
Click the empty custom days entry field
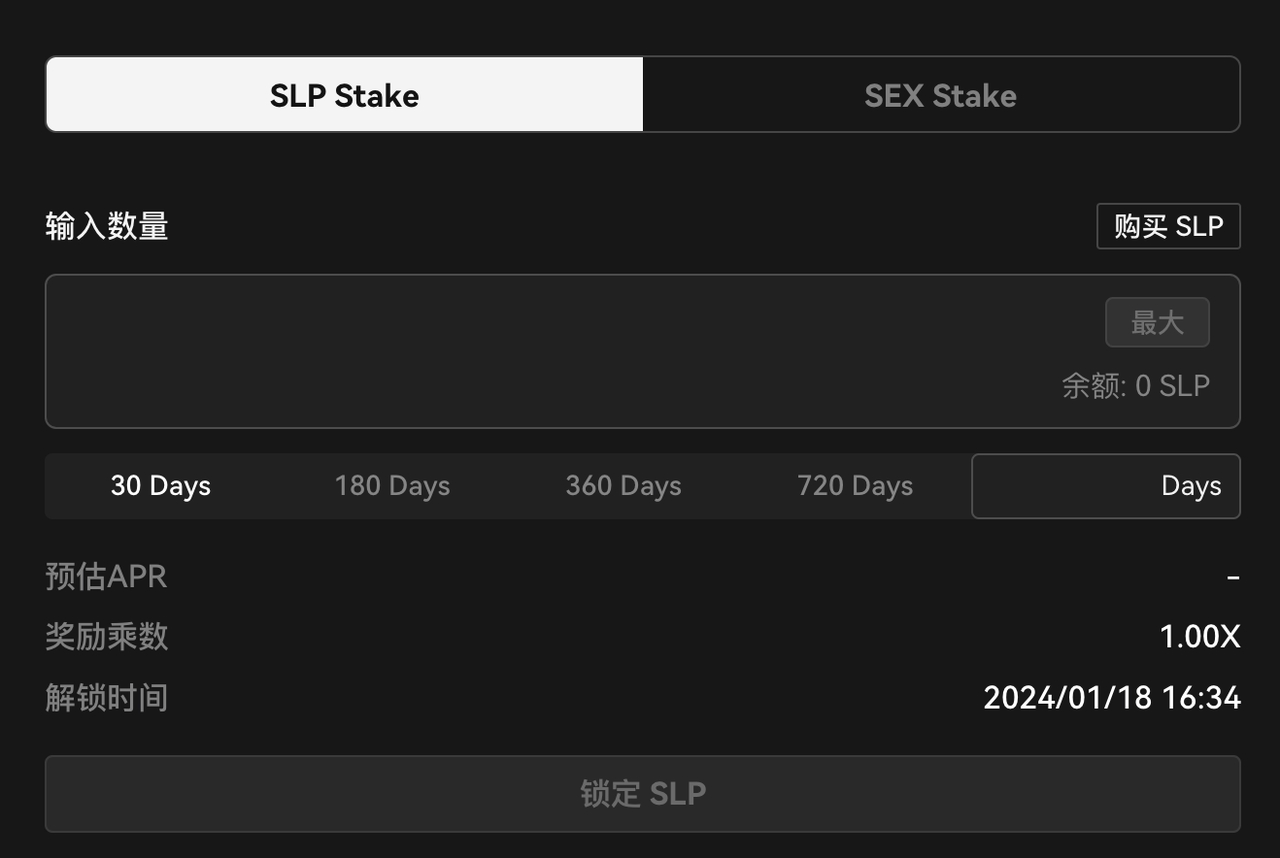point(1060,486)
